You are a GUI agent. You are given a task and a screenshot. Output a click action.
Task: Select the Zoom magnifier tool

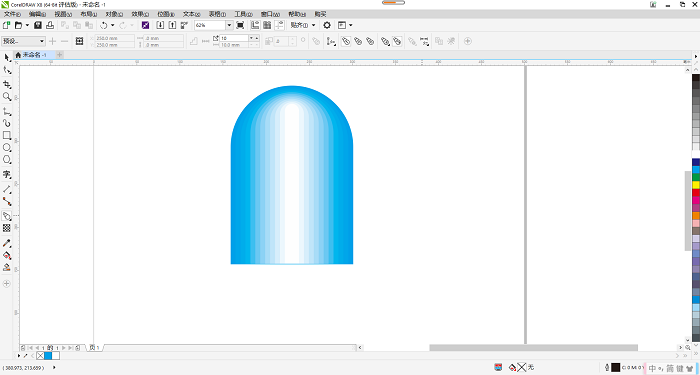7,96
